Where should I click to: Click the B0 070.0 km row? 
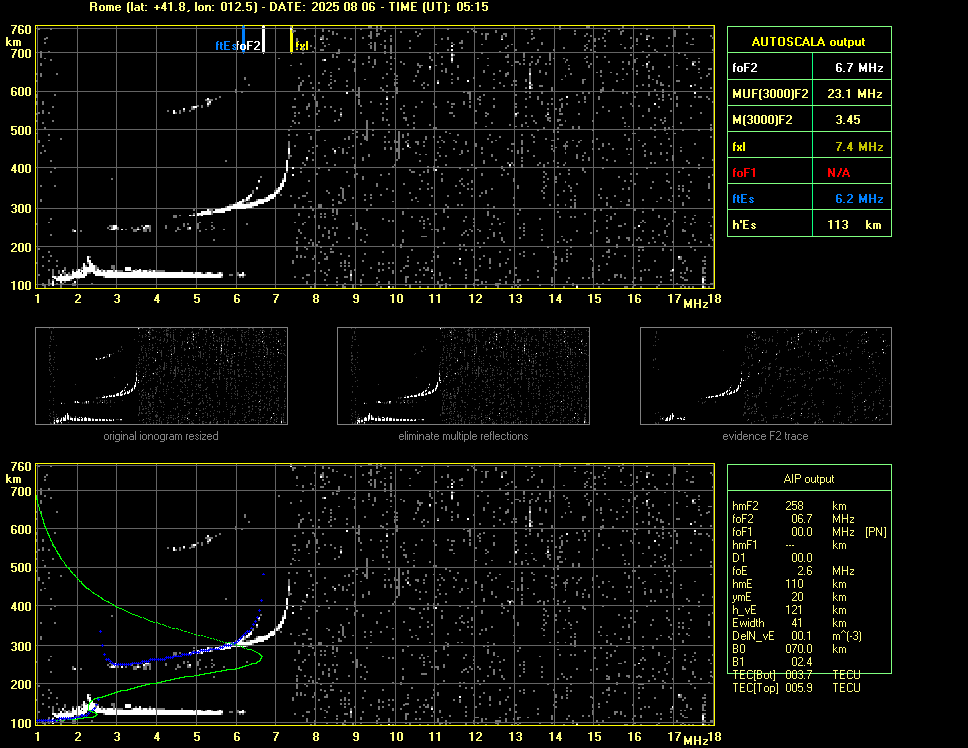tap(789, 649)
